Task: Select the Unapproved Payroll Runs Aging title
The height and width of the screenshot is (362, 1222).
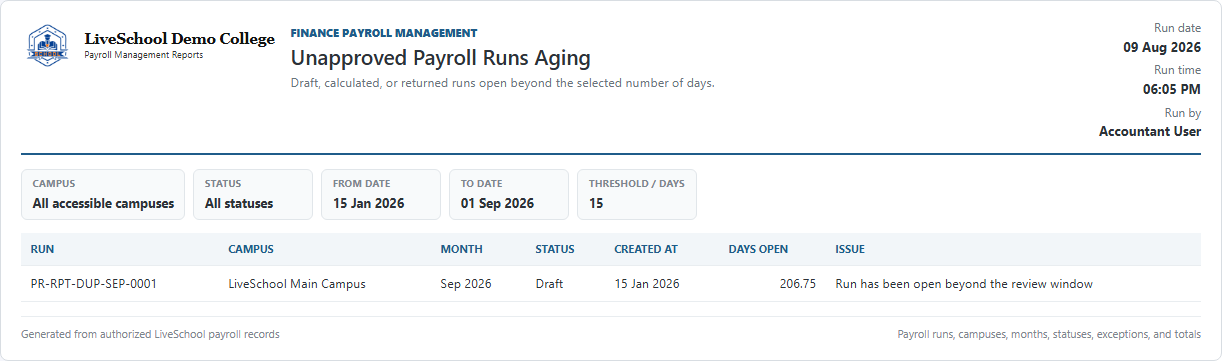Action: [441, 58]
